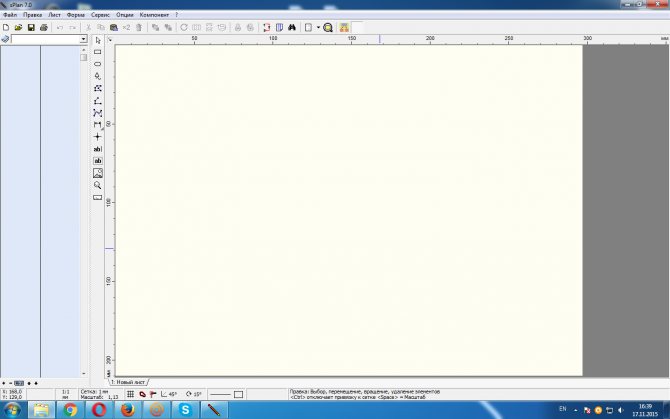Open the Компонент menu
Viewport: 670px width, 419px height.
coord(154,16)
